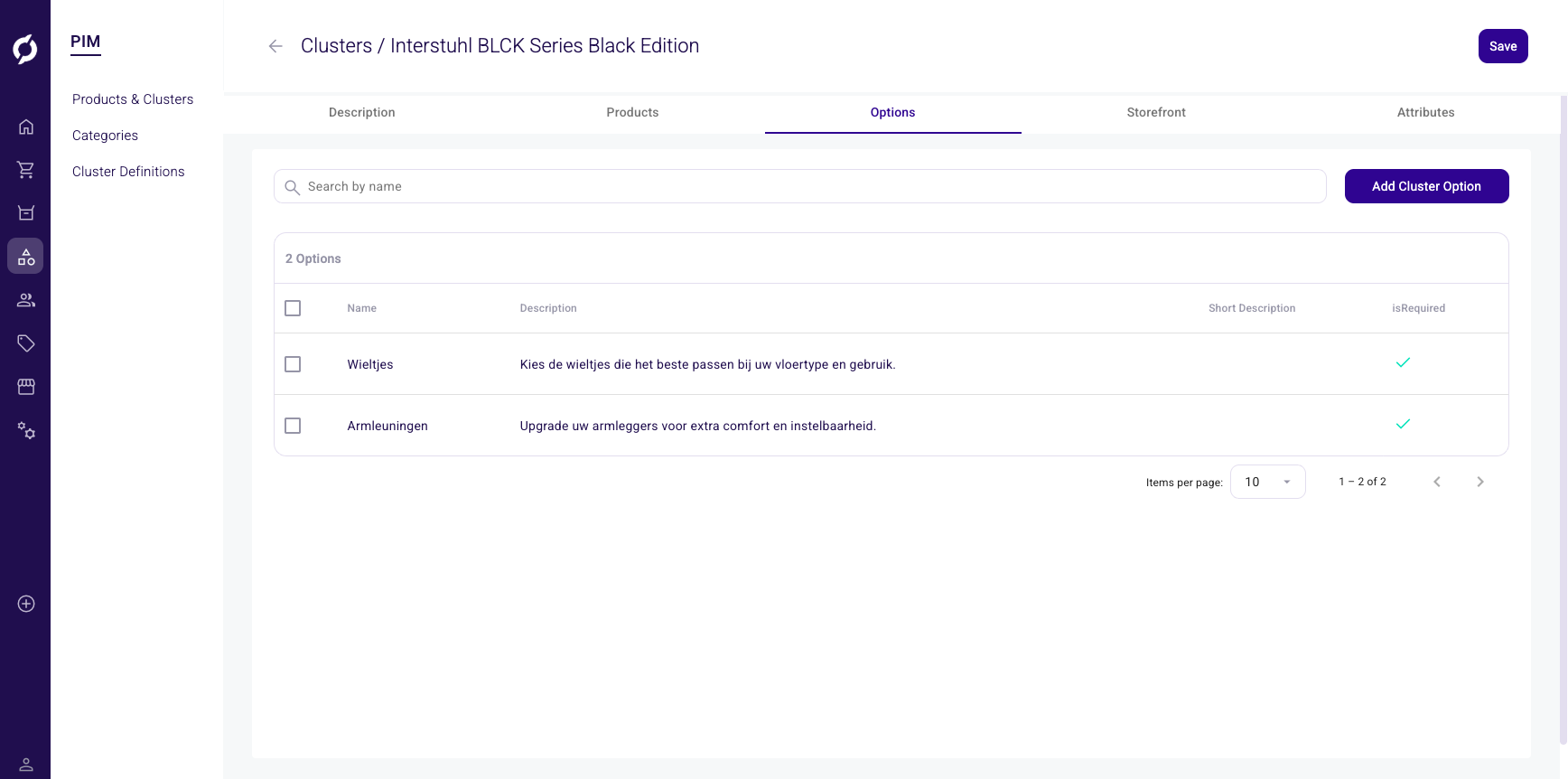This screenshot has height=779, width=1568.
Task: Open the Home icon in the sidebar
Action: click(x=26, y=127)
